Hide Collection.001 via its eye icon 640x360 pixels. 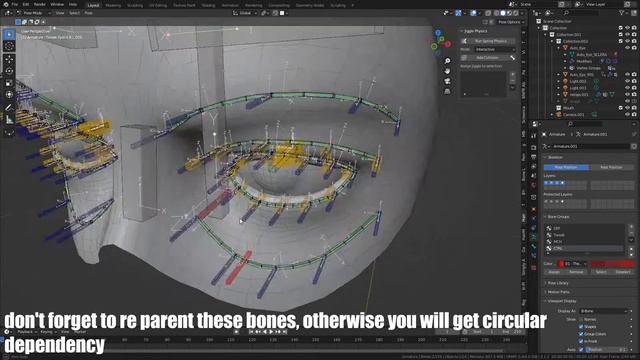click(x=627, y=35)
